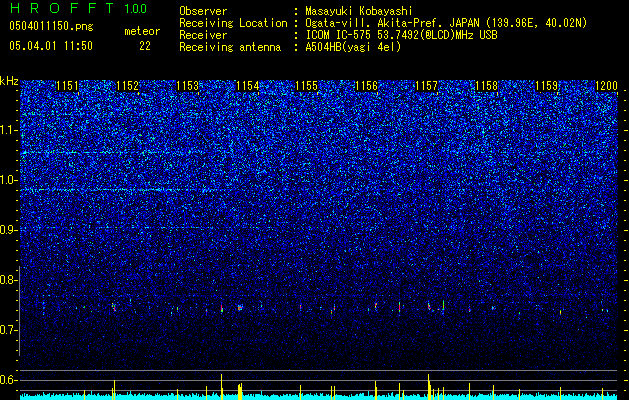Screen dimensions: 629x400
Task: Click the receiver ICOM IC-575 text
Action: click(402, 35)
